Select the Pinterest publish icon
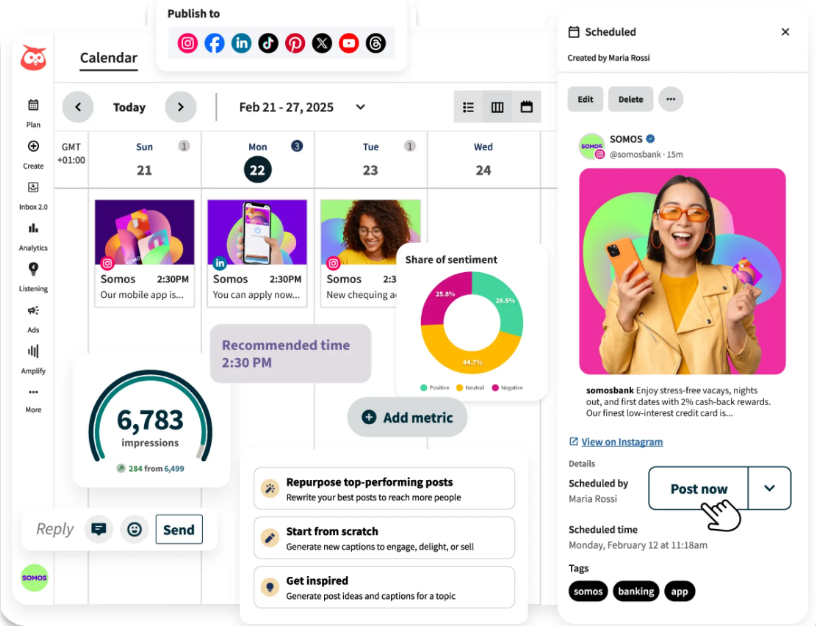816x626 pixels. coord(295,43)
